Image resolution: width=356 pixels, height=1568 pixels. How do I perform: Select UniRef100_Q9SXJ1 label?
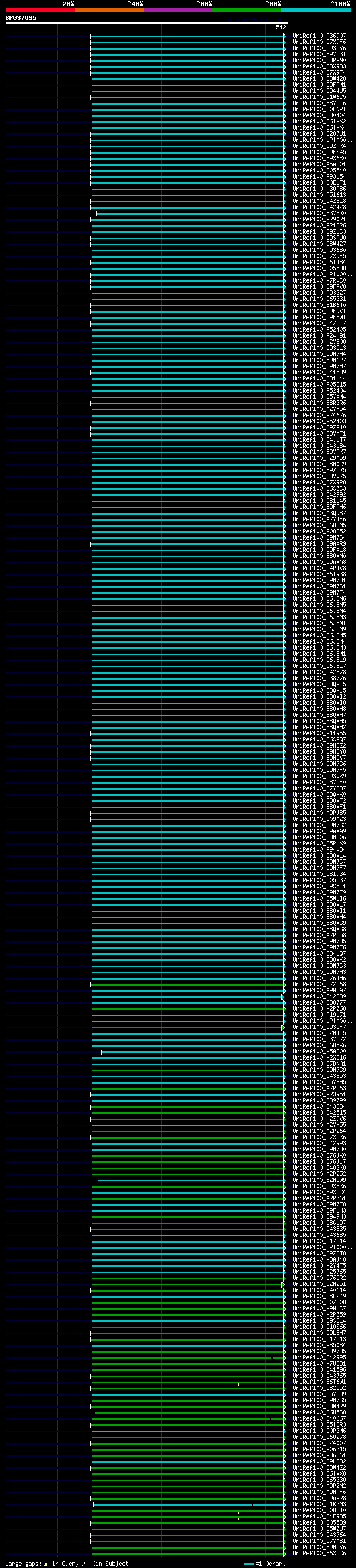[x=319, y=886]
